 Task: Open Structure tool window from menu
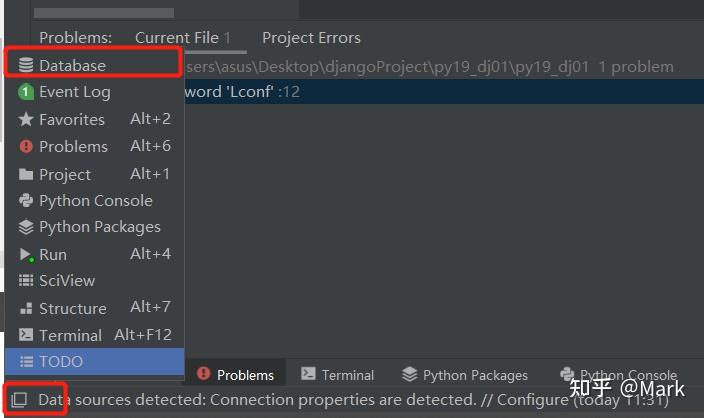72,308
